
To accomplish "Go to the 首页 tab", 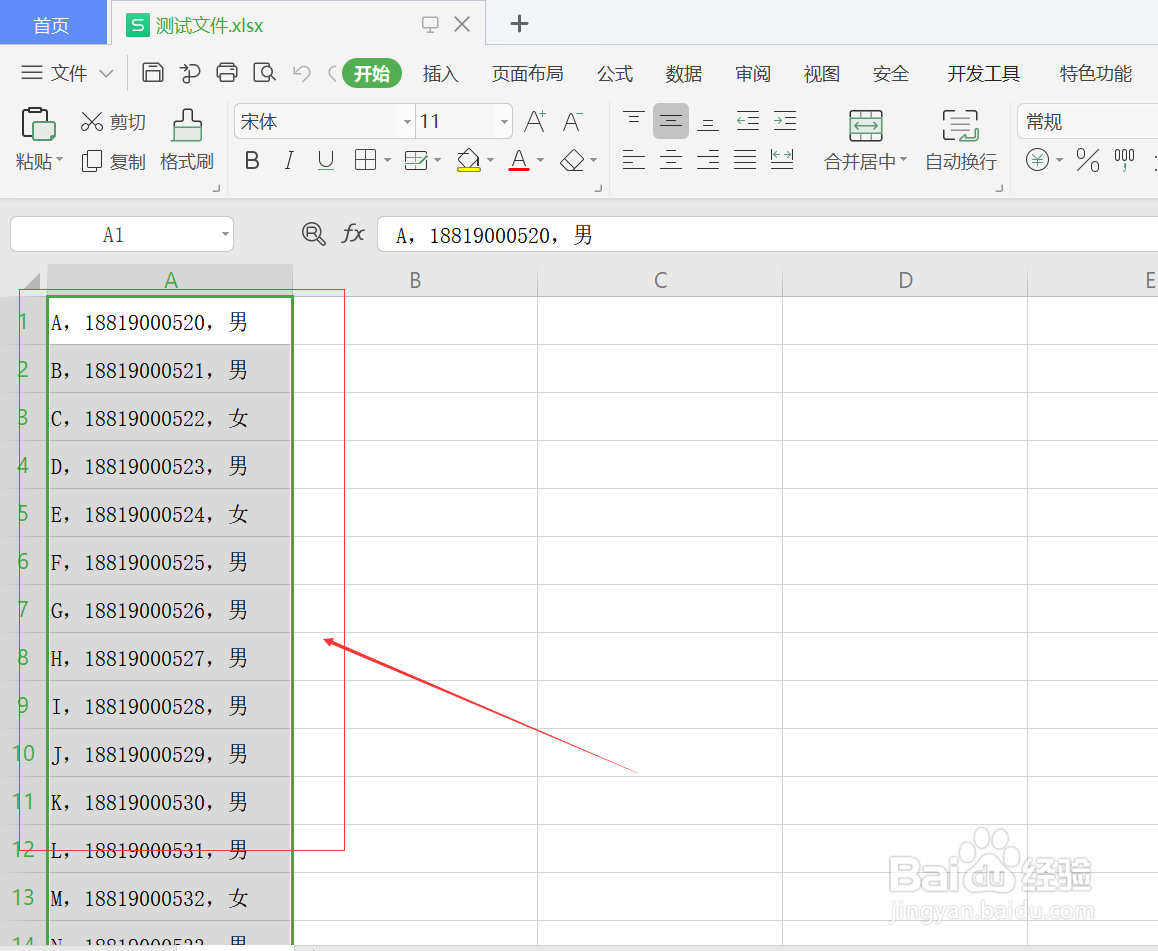I will pyautogui.click(x=53, y=24).
